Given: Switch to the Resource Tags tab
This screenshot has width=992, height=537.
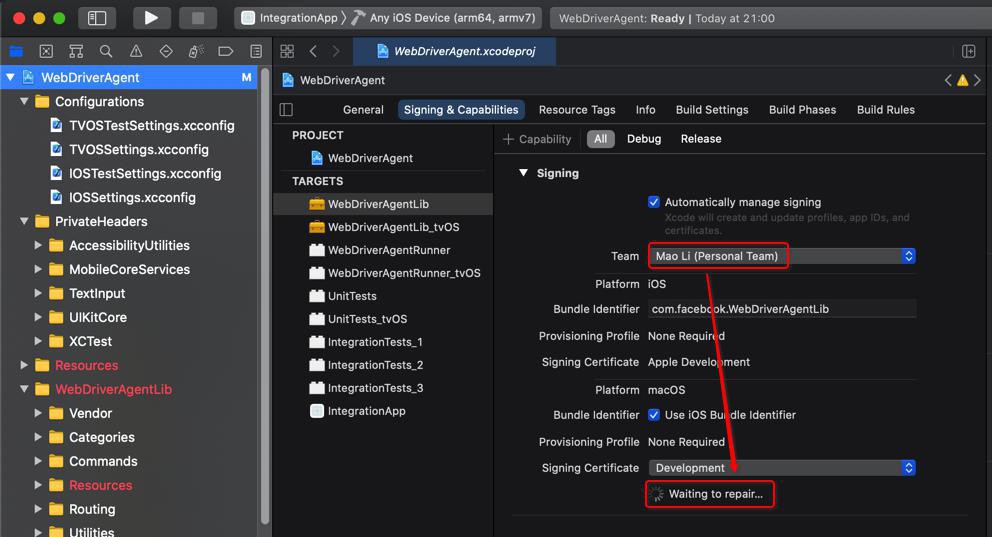Looking at the screenshot, I should (x=577, y=110).
